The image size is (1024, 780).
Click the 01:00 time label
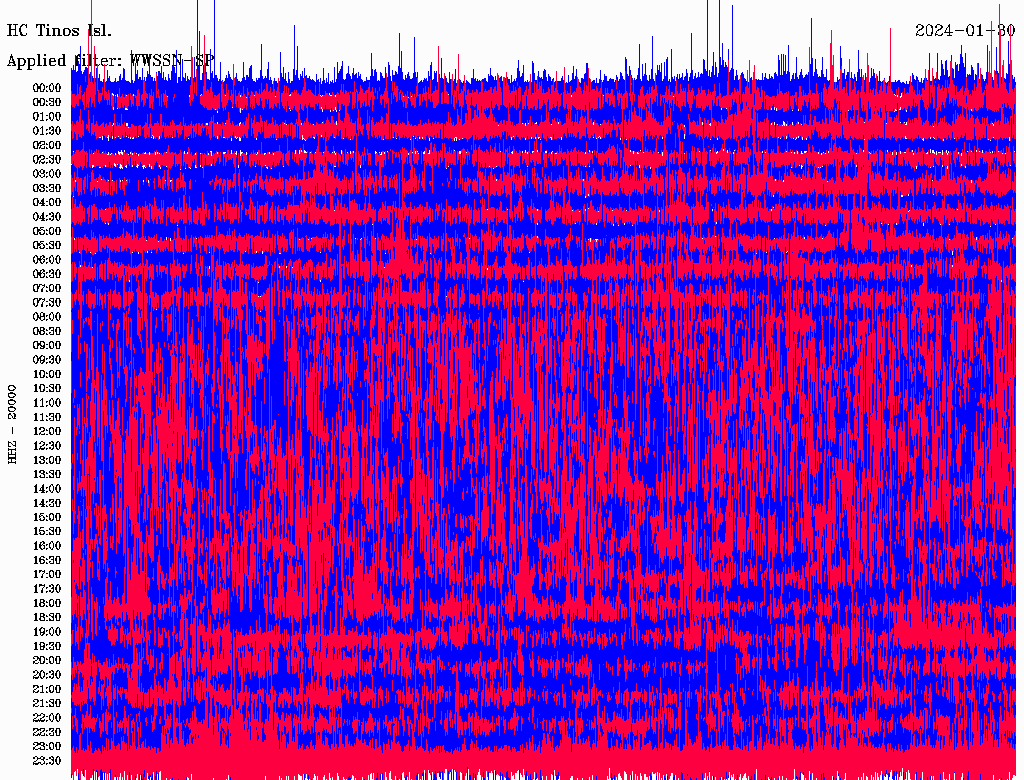[47, 116]
